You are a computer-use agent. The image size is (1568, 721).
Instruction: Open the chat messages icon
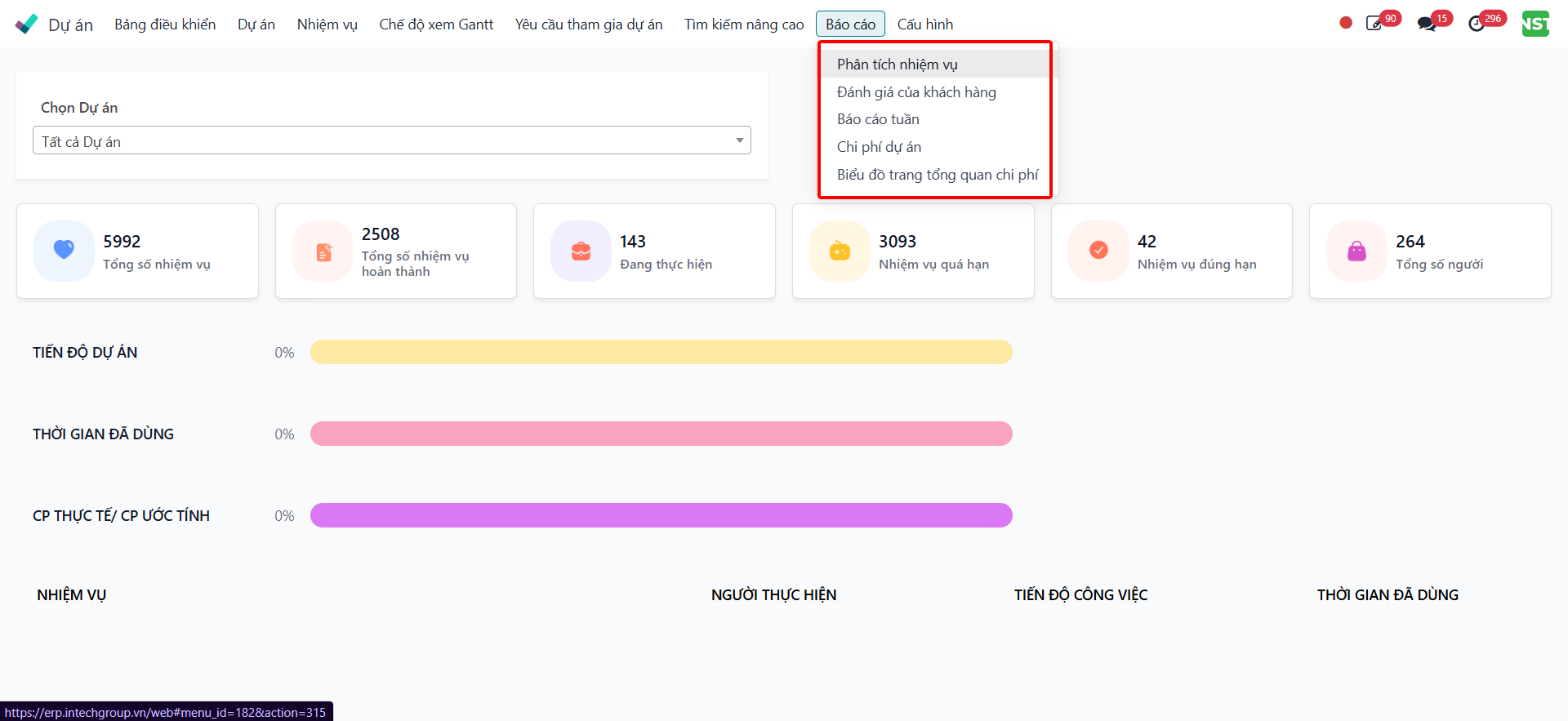pos(1427,24)
